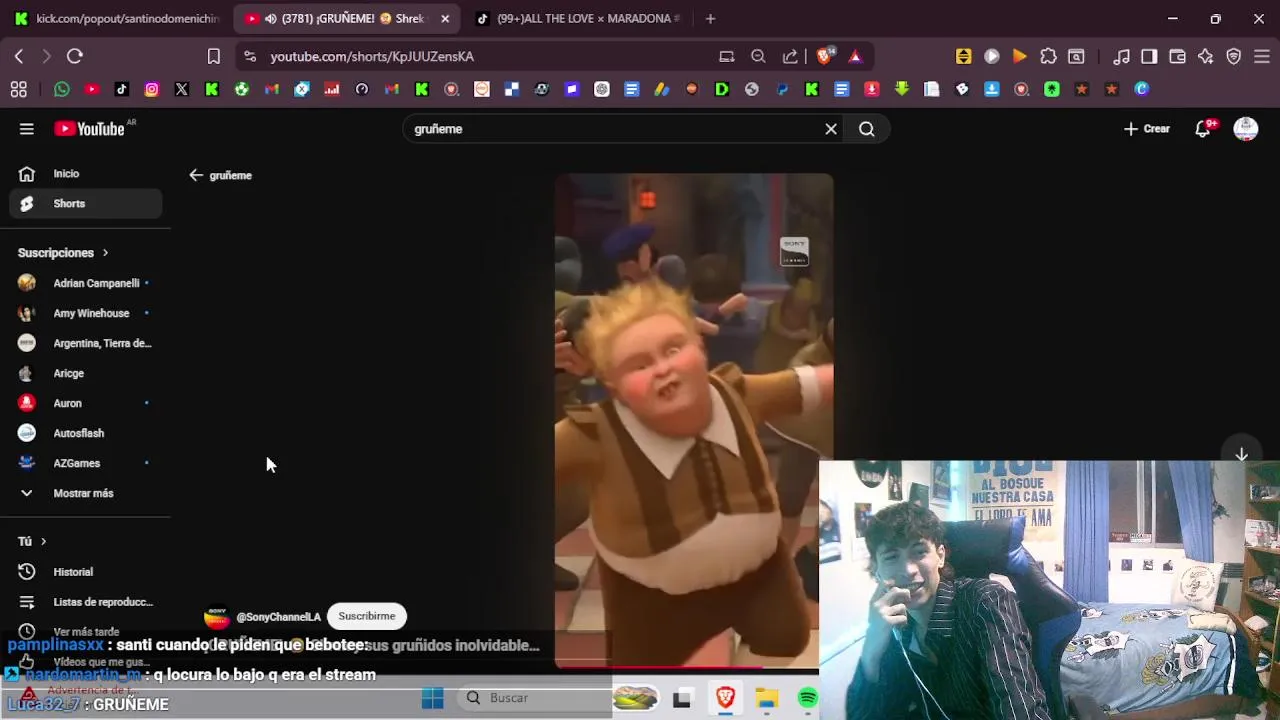Open Adrian Campanelli channel
This screenshot has width=1280, height=720.
(86, 283)
